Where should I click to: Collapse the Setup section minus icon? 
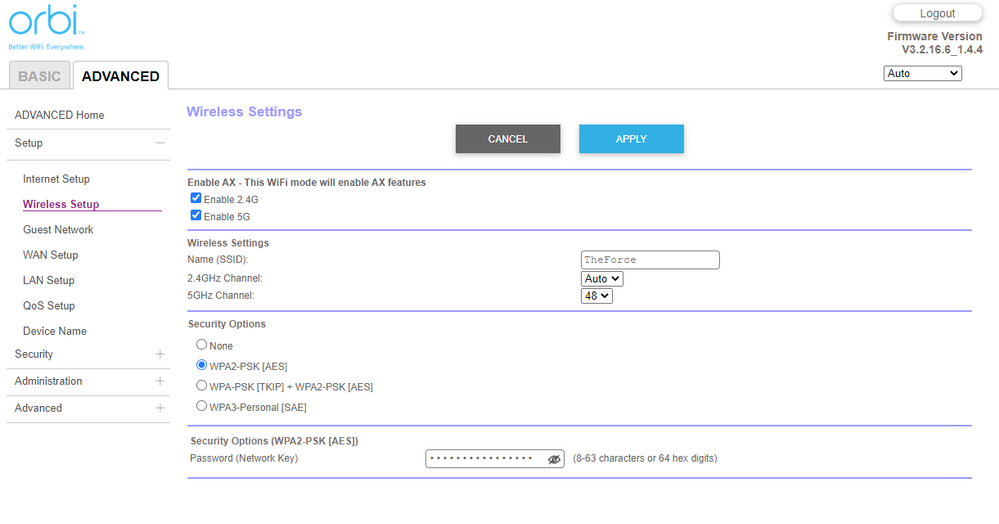[160, 143]
